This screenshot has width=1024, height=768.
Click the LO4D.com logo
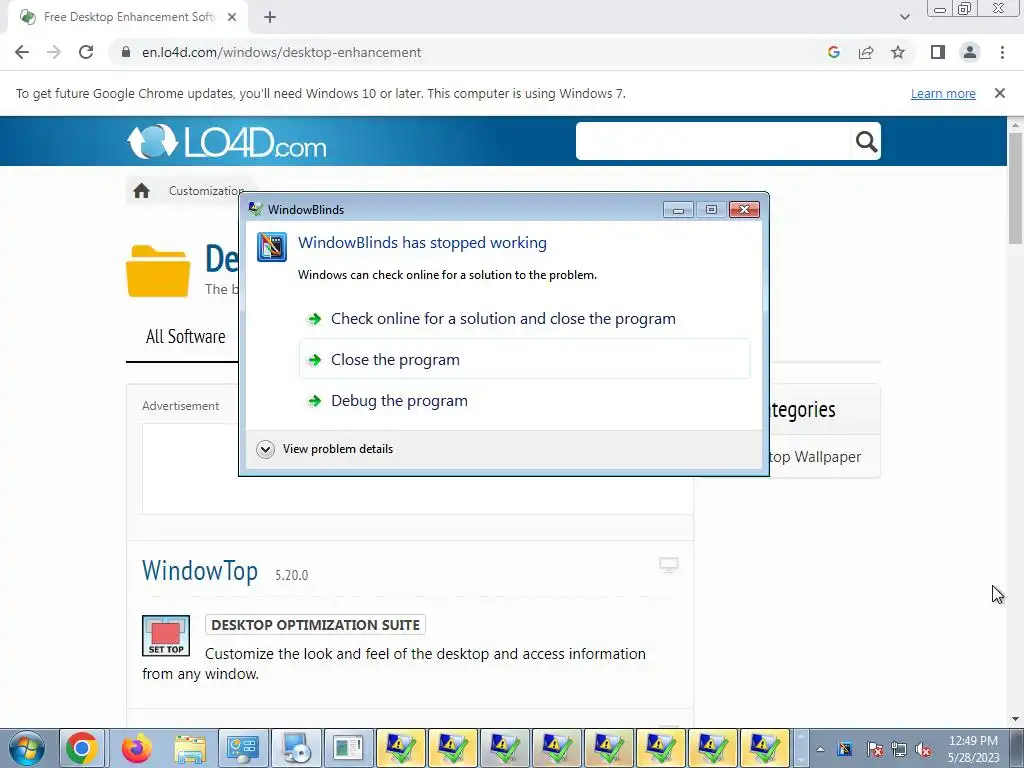click(227, 141)
